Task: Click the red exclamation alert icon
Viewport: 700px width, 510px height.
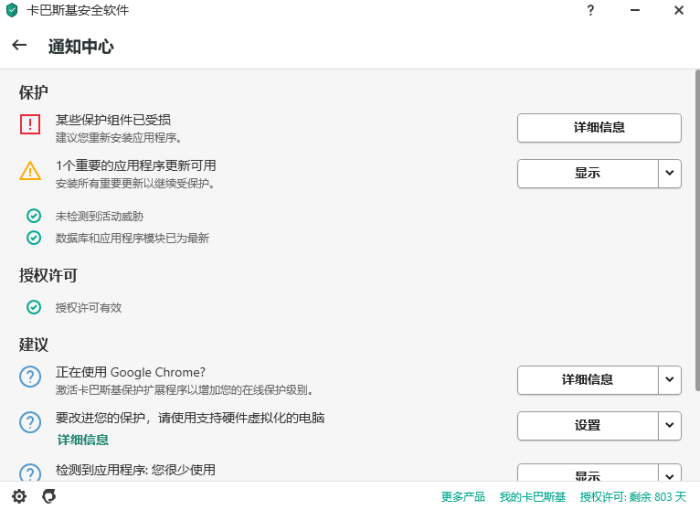Action: (x=30, y=124)
